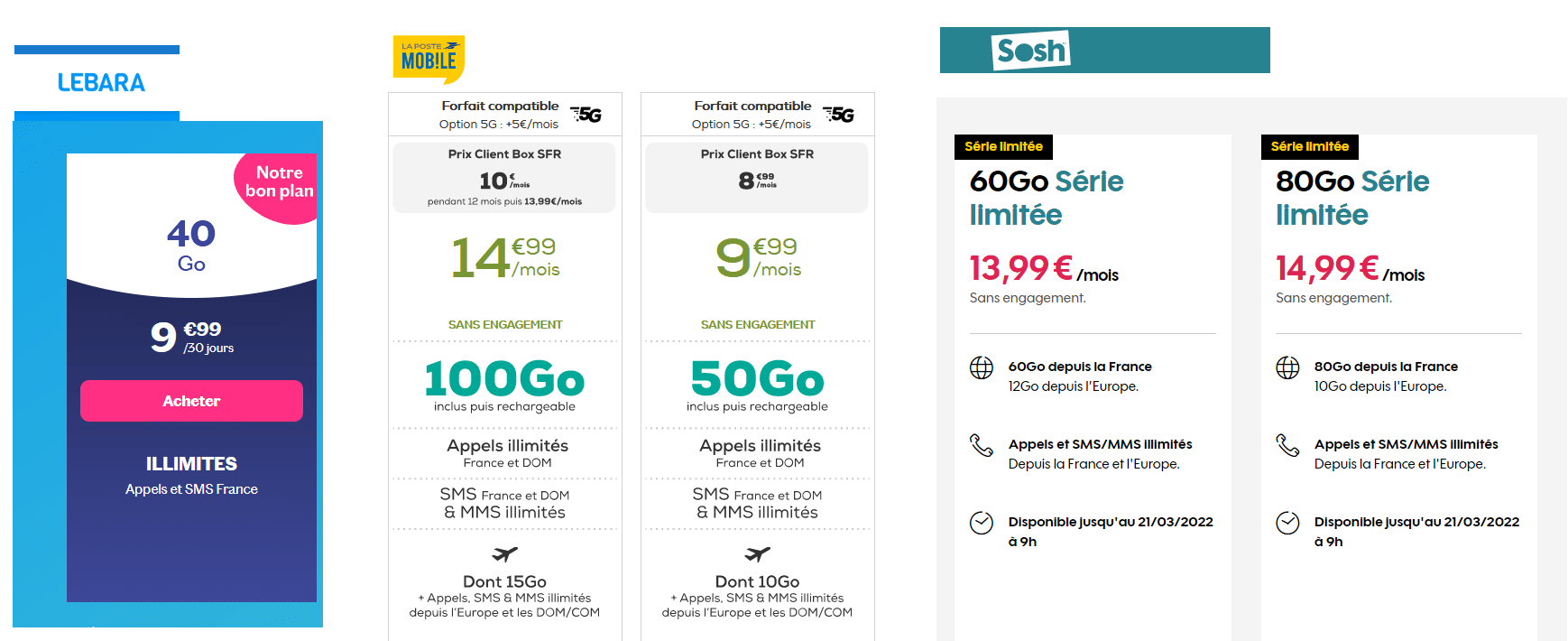Click the Acheter button on the Lebara plan
This screenshot has width=1568, height=641.
coord(191,401)
